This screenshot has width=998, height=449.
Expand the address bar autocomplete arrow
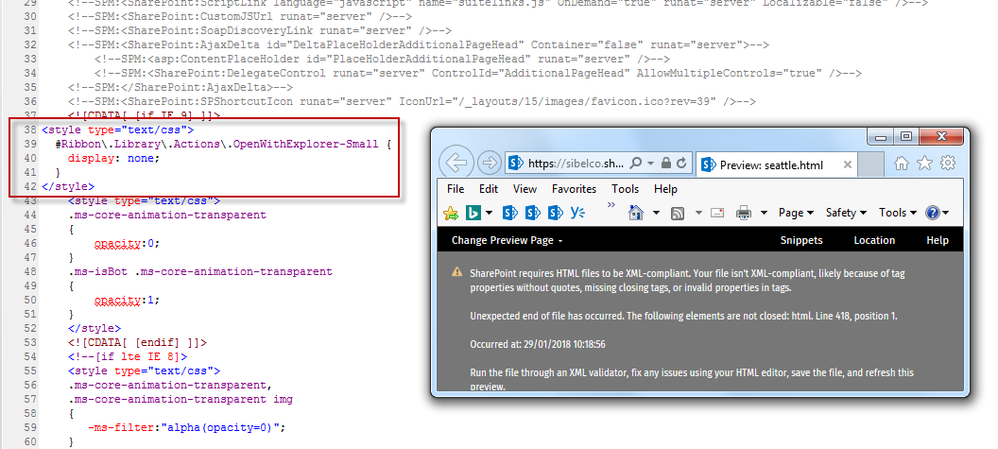(650, 164)
